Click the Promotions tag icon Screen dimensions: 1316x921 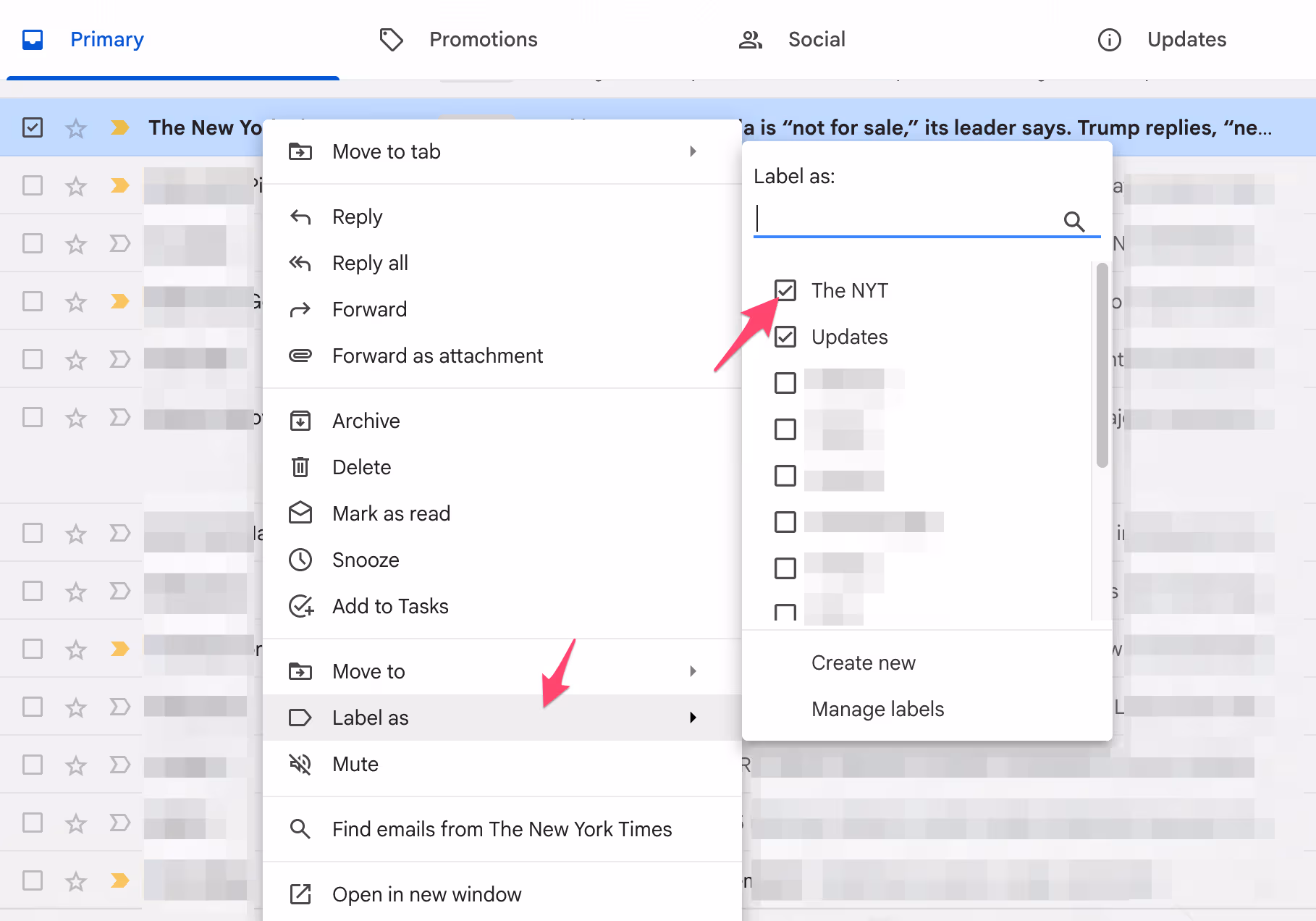(391, 39)
